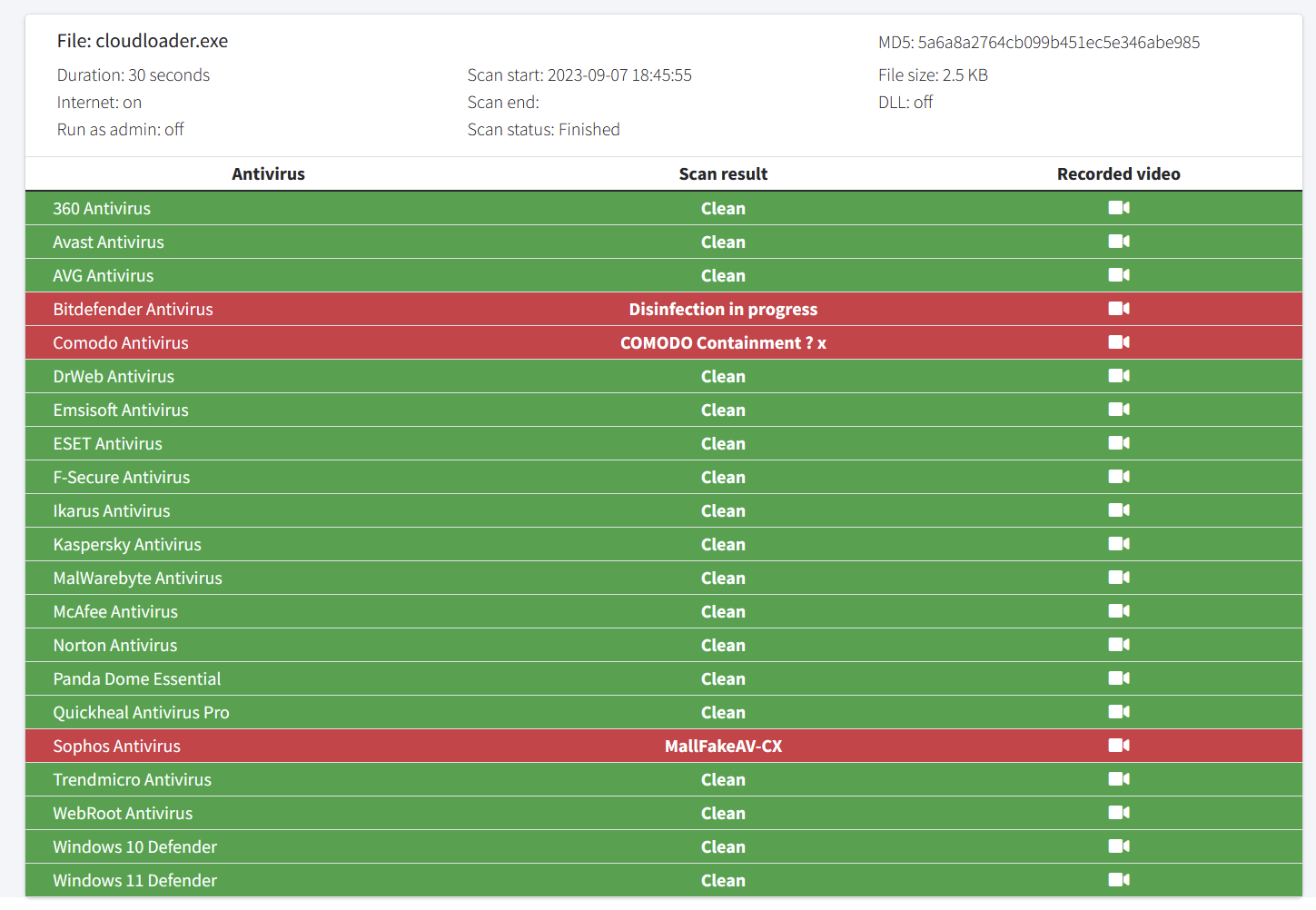Click WebRoot Antivirus camera icon
This screenshot has height=910, width=1316.
(x=1119, y=813)
